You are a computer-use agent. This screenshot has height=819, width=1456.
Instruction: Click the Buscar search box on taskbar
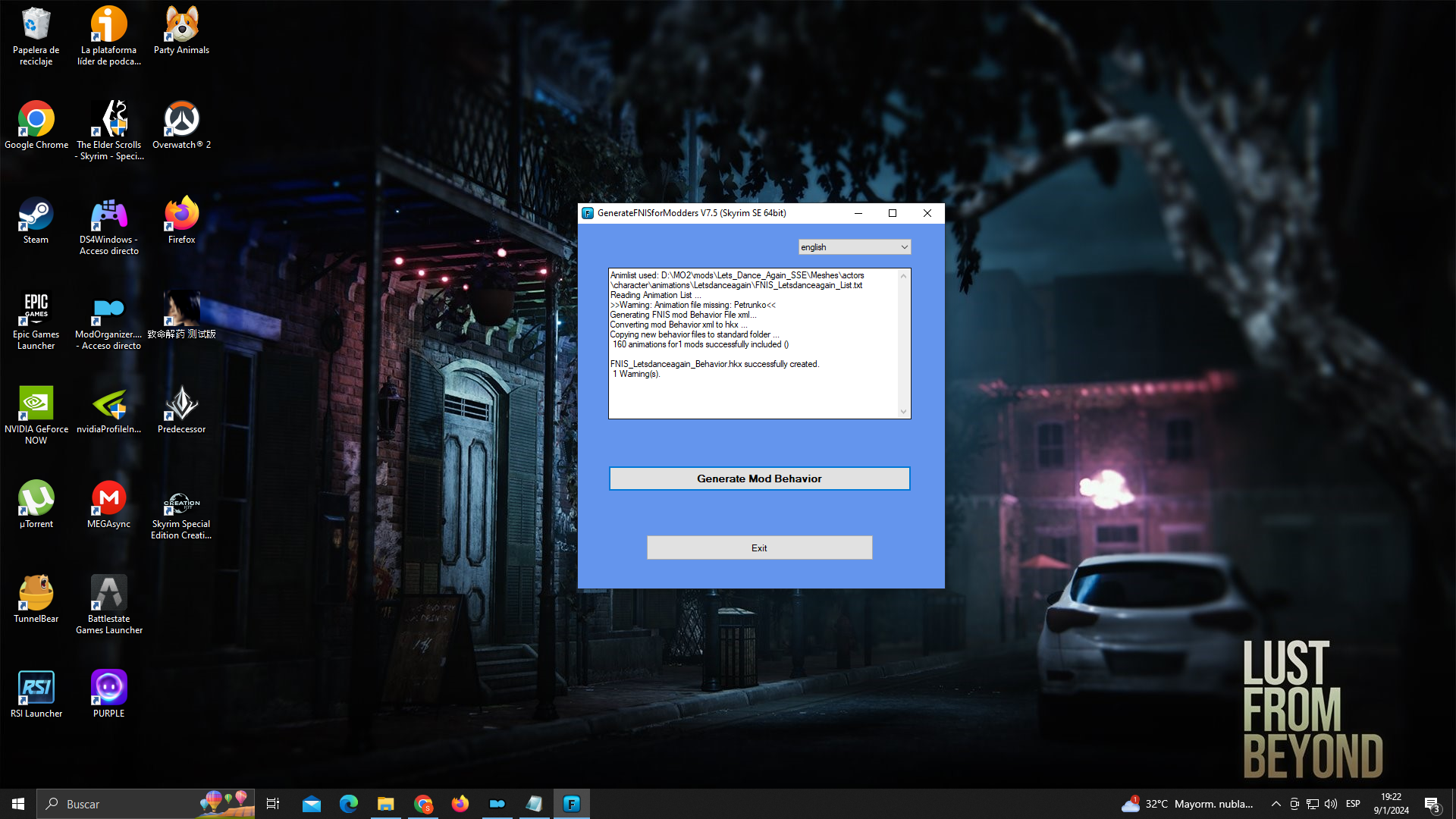click(146, 804)
